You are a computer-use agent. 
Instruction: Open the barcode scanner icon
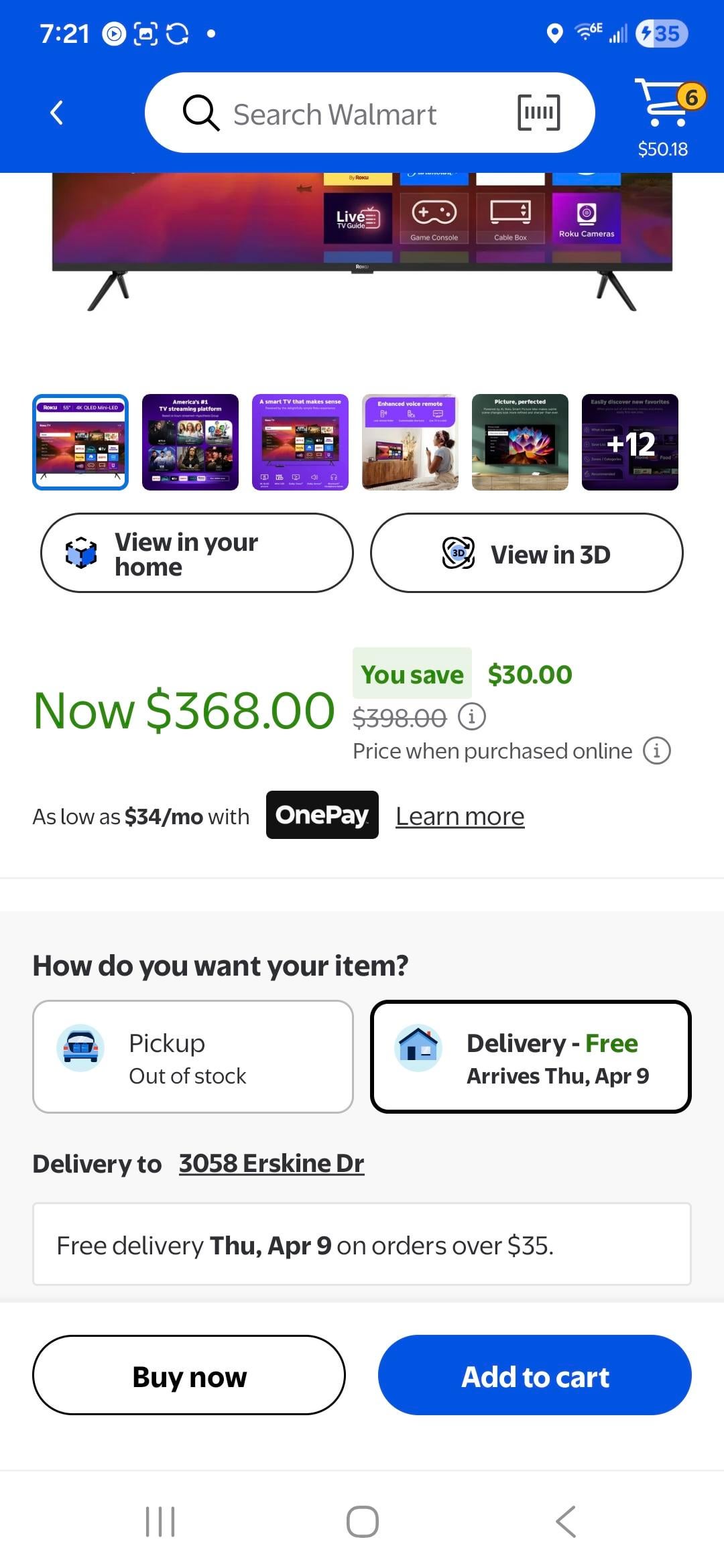coord(538,113)
